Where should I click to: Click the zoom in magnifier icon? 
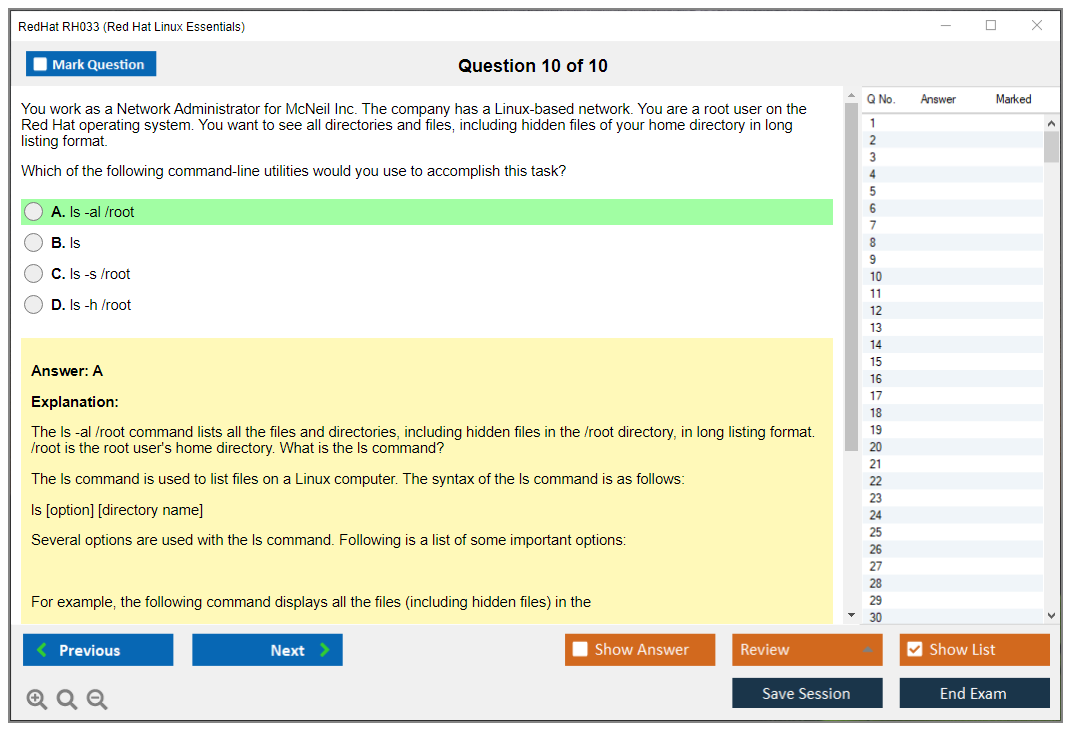point(36,700)
